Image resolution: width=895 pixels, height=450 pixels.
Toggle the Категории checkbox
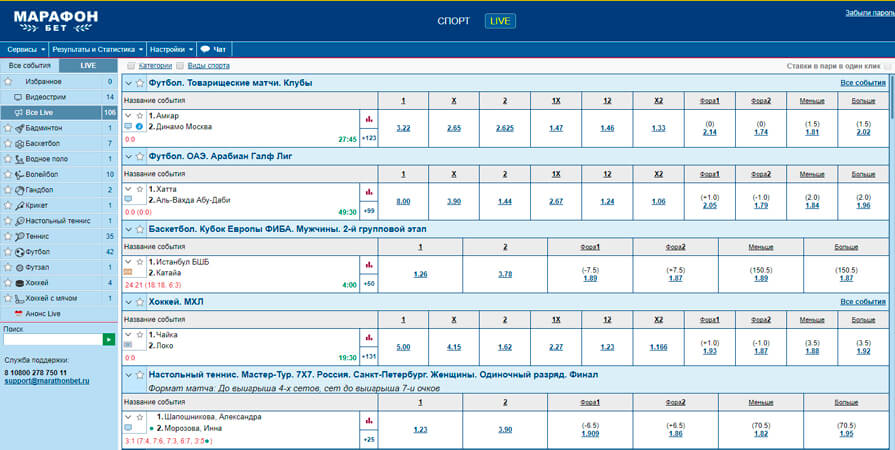[x=131, y=66]
